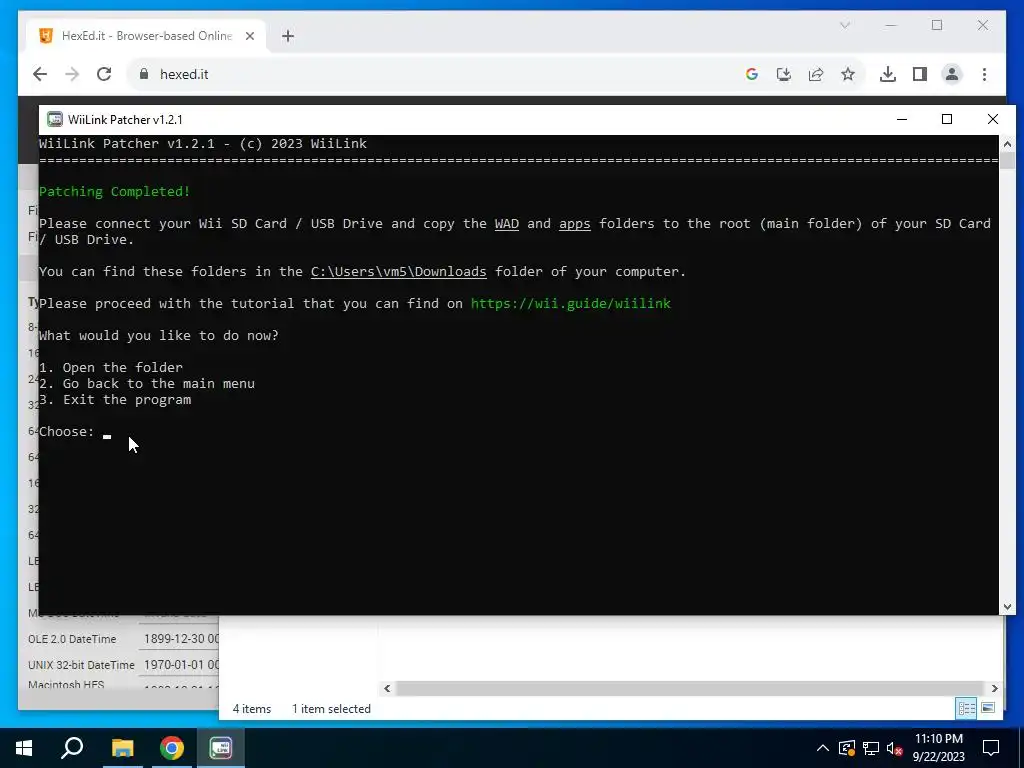Click the Google icon in address bar
Viewport: 1024px width, 768px height.
(x=752, y=74)
